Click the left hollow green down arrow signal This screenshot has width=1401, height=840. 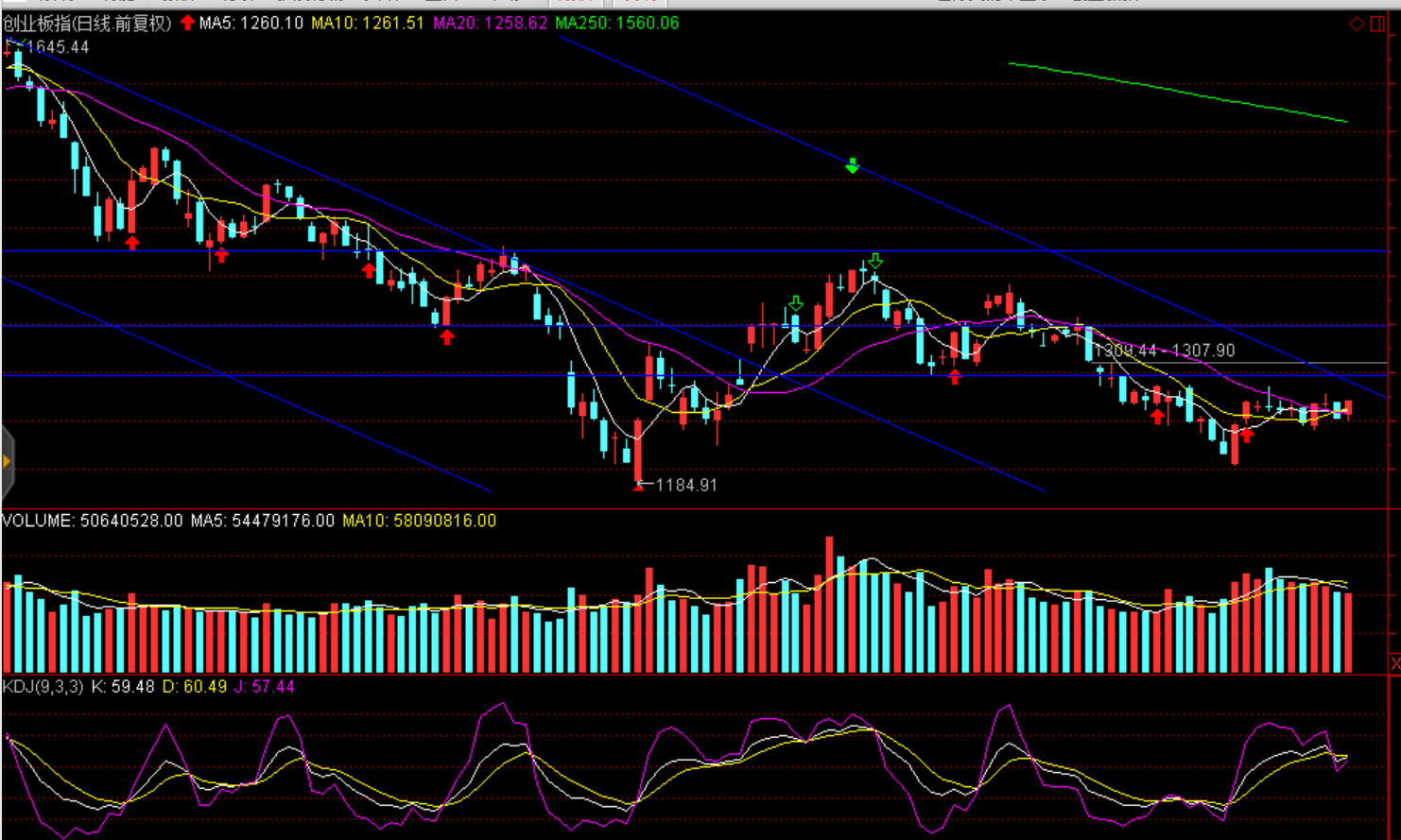(796, 303)
